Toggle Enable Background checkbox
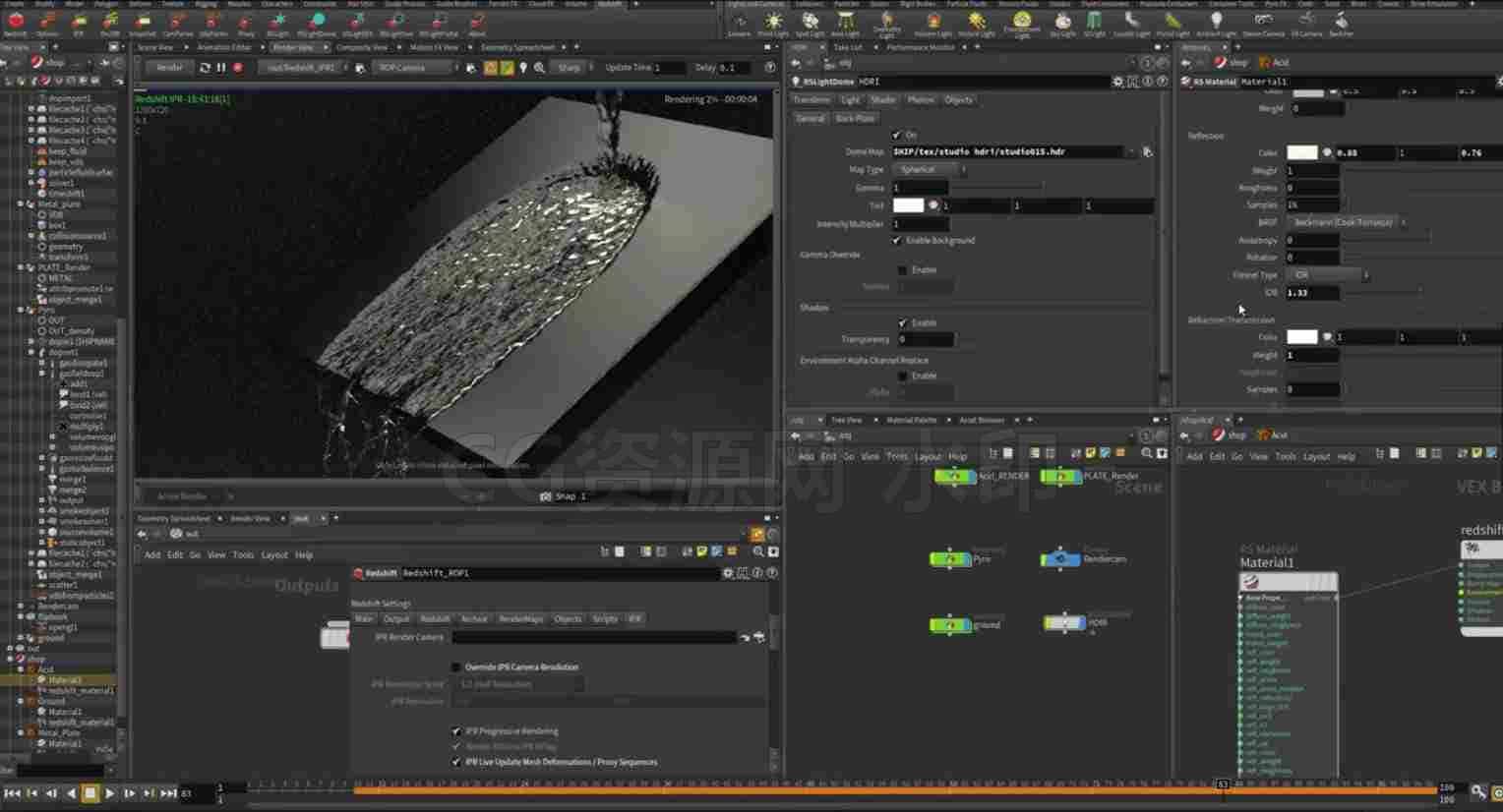The image size is (1503, 812). (x=896, y=241)
